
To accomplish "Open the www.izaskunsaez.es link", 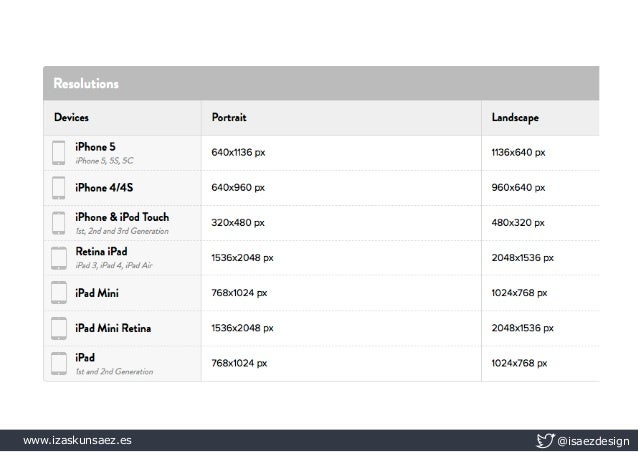I will pyautogui.click(x=77, y=440).
